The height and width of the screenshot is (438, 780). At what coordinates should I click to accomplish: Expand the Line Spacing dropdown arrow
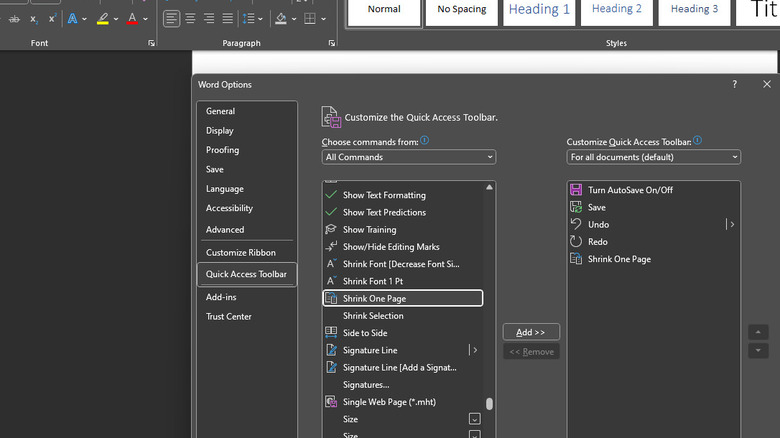click(260, 19)
